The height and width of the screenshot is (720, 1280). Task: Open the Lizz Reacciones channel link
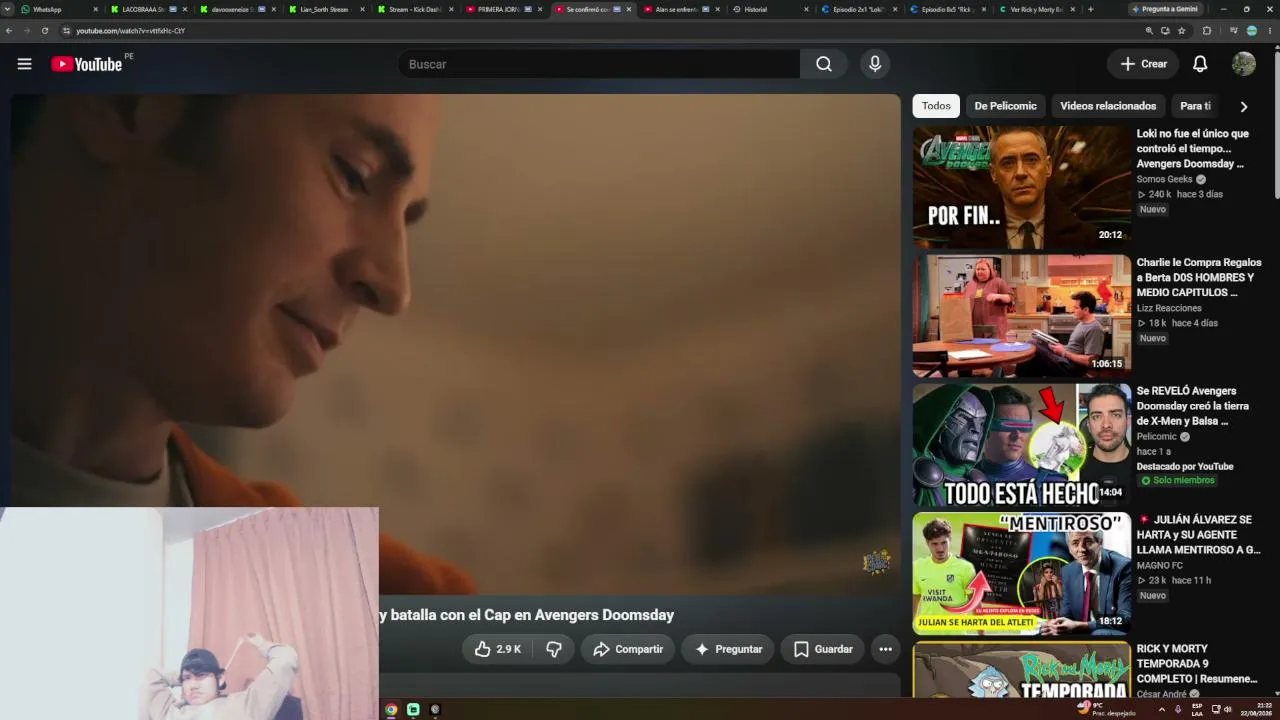click(x=1169, y=308)
